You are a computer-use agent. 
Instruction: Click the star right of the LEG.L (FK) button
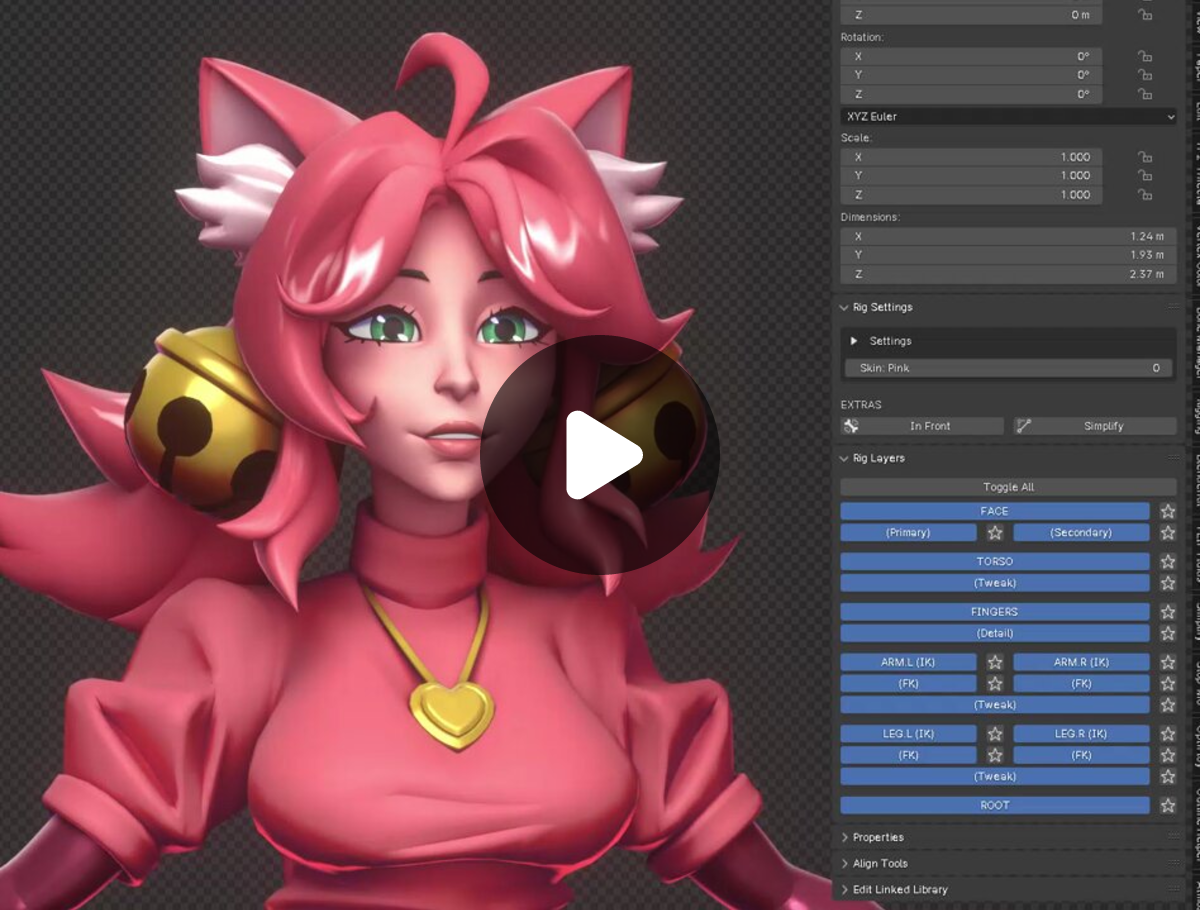coord(995,755)
